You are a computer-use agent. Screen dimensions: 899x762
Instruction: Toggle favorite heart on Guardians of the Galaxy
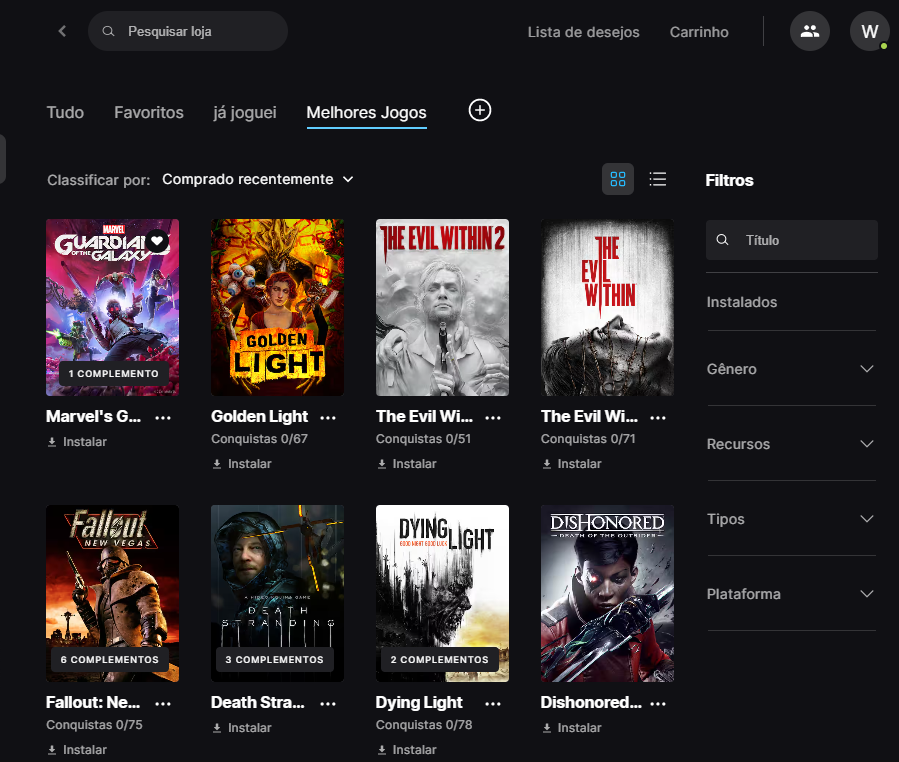(x=157, y=241)
